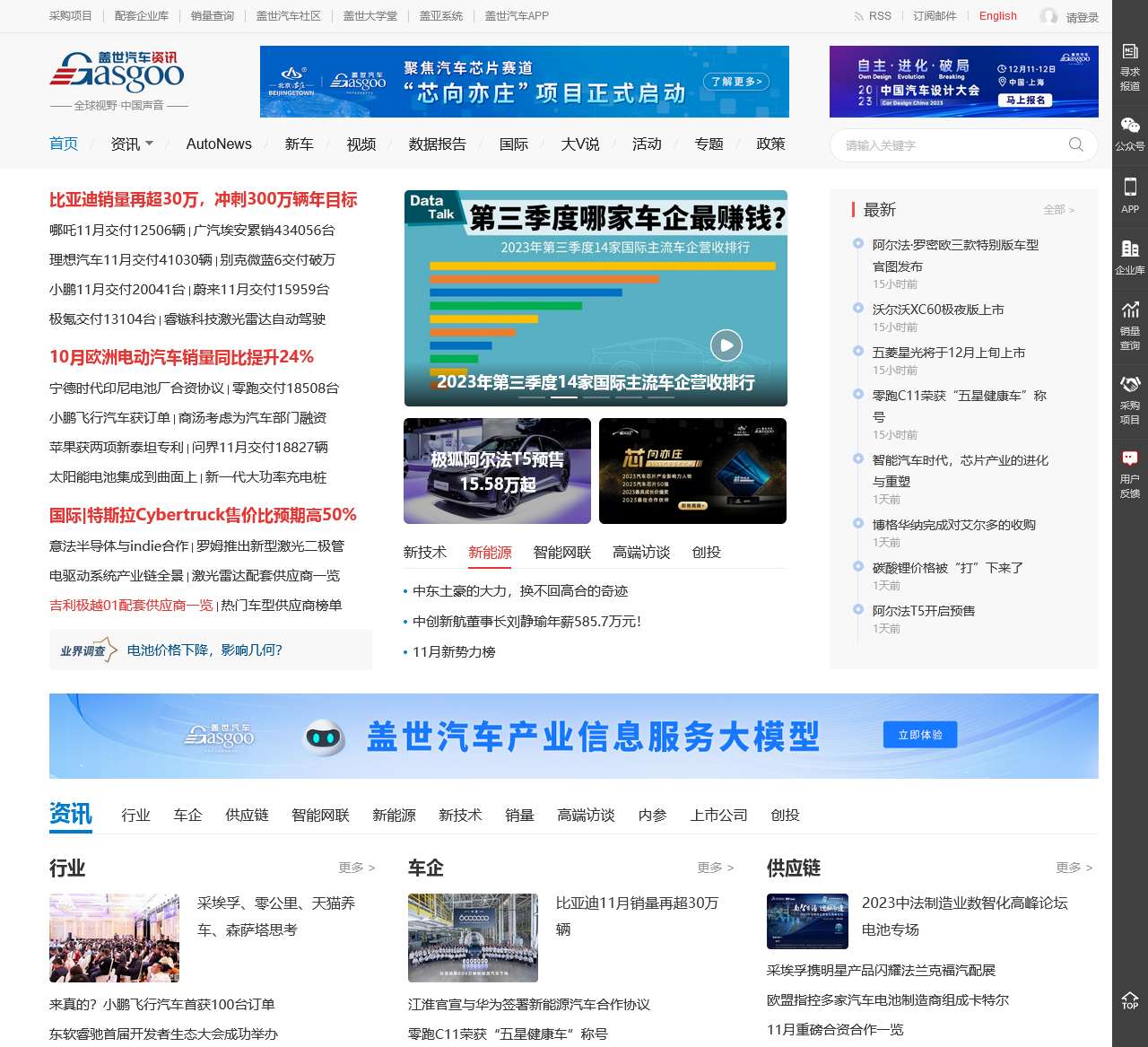Open latest item 博格华纳完成对艾尔多的收购
Image resolution: width=1148 pixels, height=1047 pixels.
[954, 525]
